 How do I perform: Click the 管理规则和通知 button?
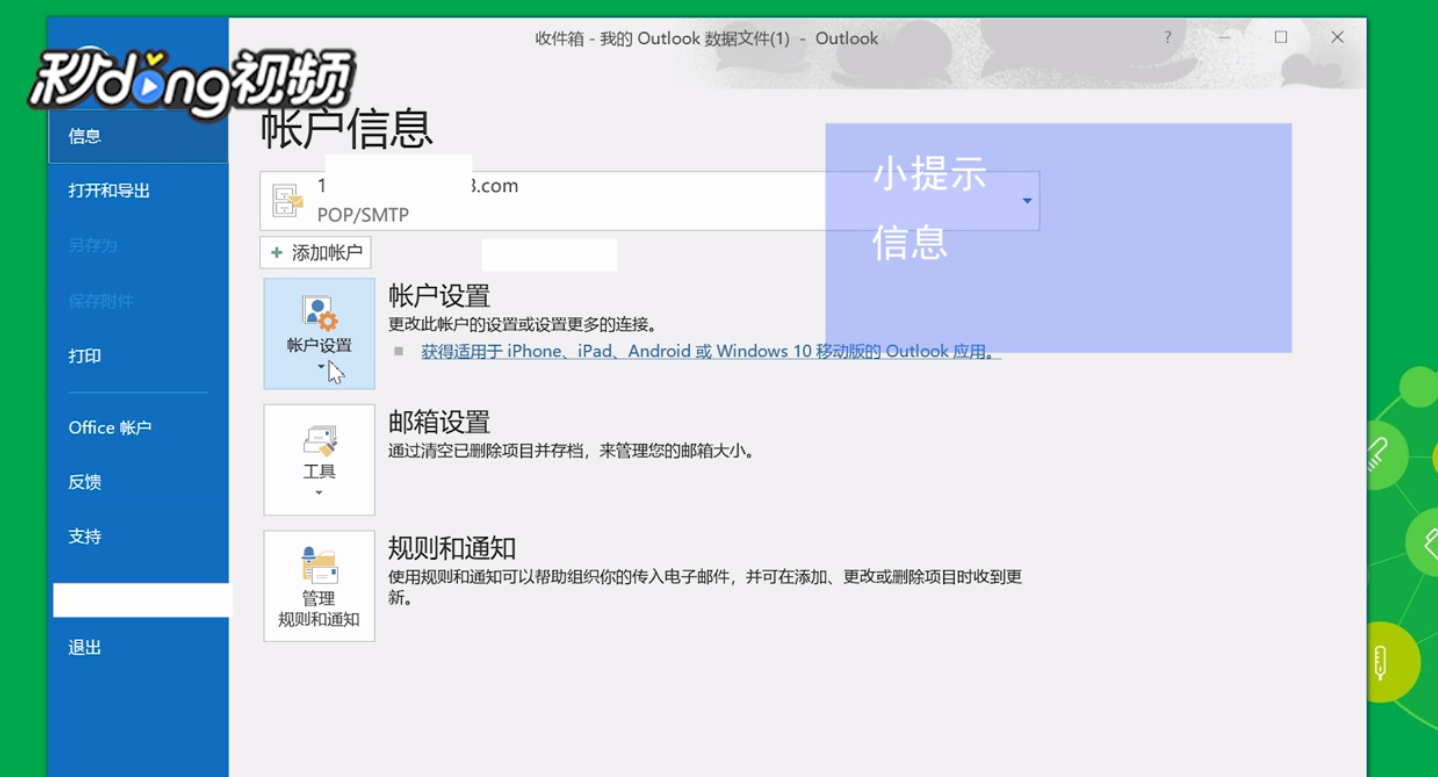tap(319, 586)
